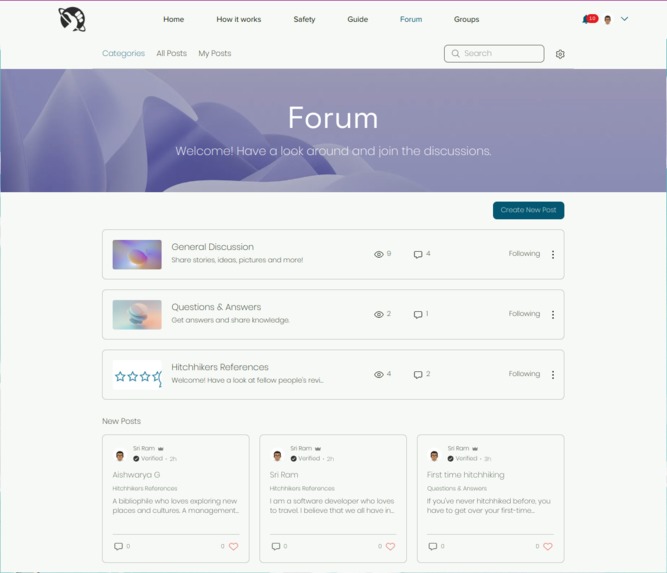Open the forum settings gear icon
The image size is (667, 573).
[x=560, y=54]
